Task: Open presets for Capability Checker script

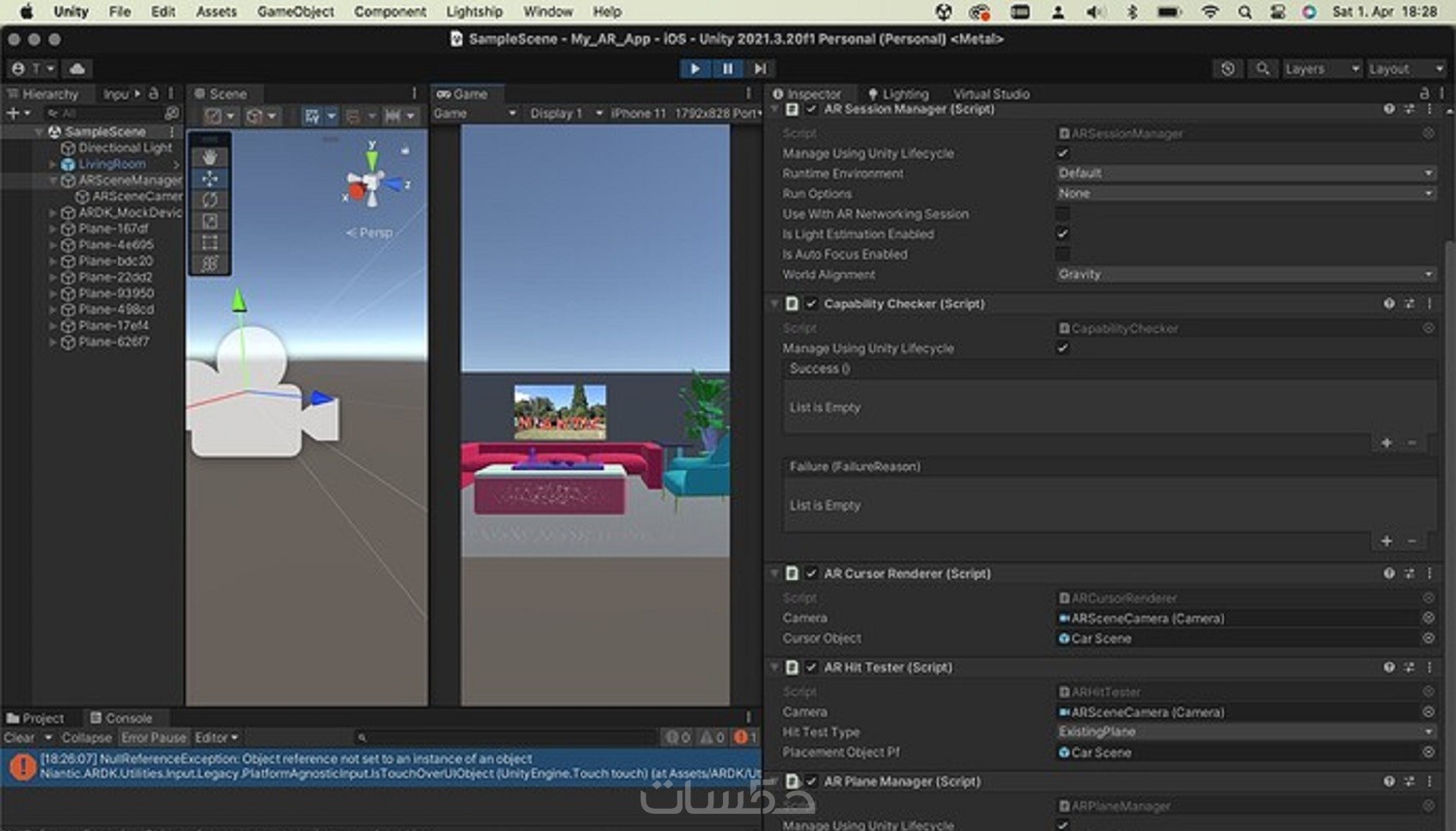Action: (1410, 303)
